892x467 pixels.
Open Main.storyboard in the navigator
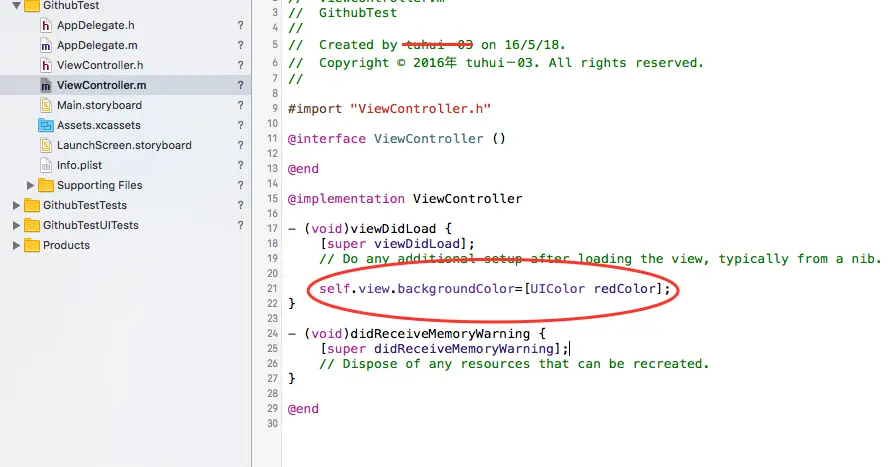click(x=100, y=105)
